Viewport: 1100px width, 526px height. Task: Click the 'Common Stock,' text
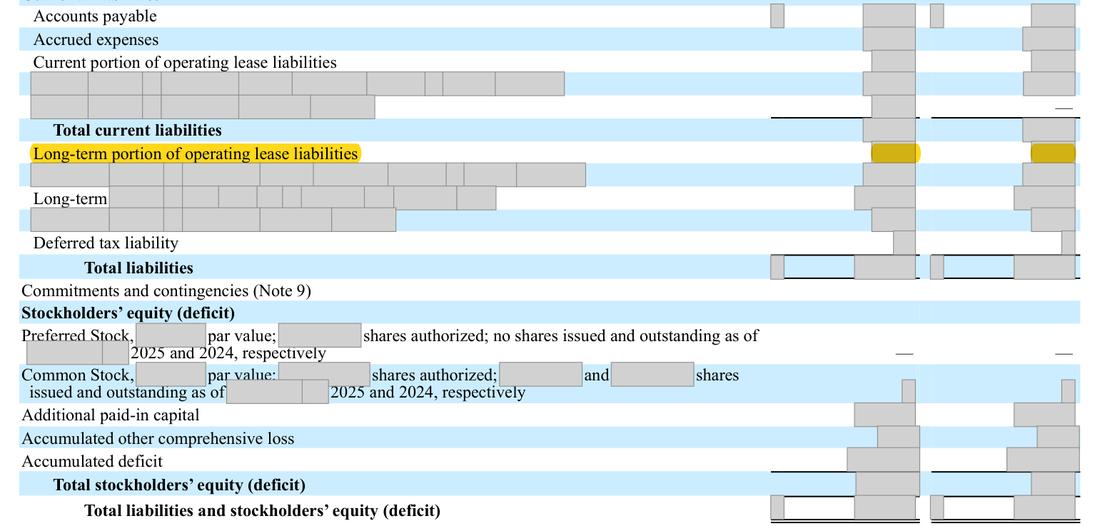point(77,375)
